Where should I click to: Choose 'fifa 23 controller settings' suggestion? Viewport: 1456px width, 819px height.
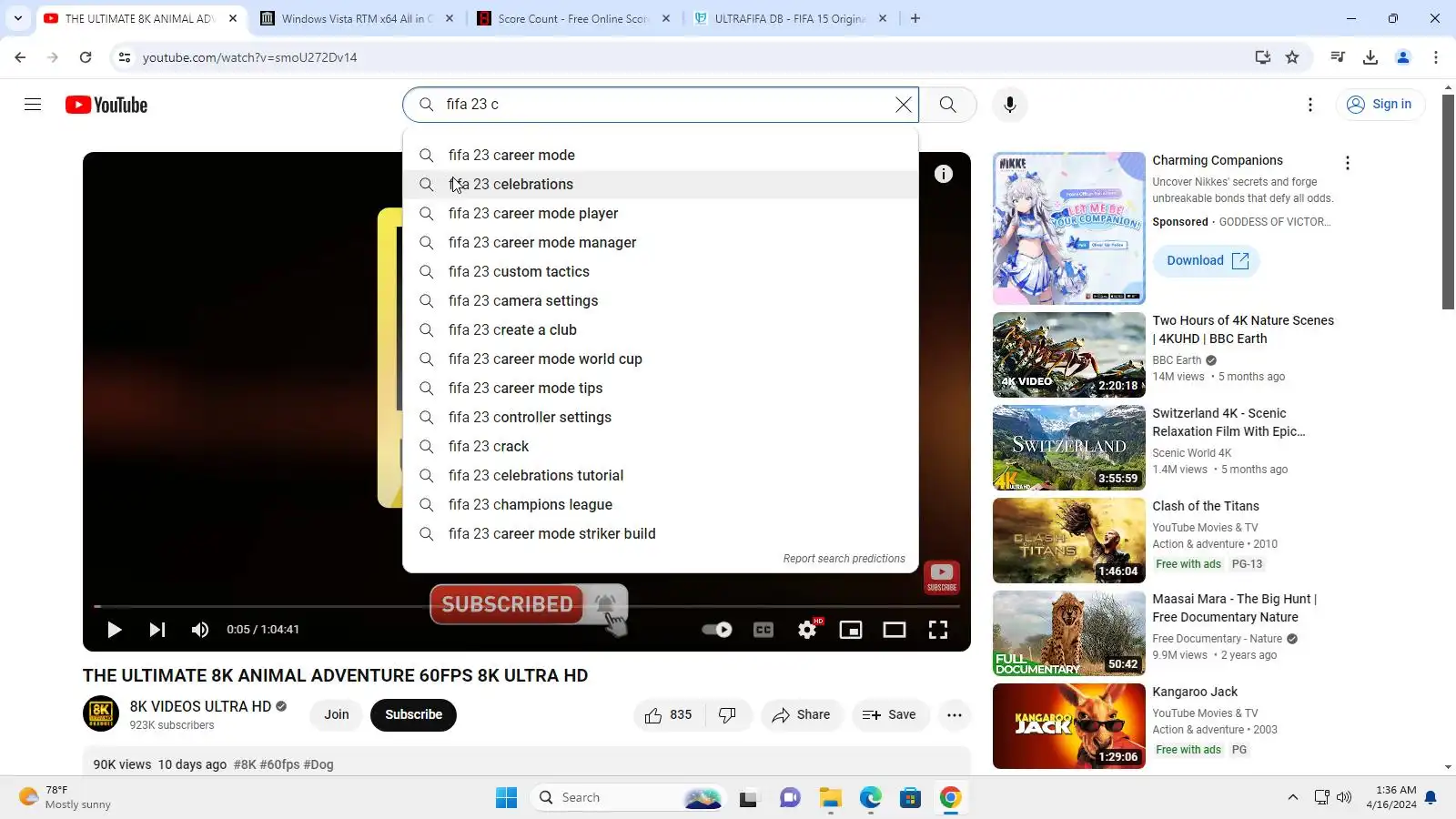pyautogui.click(x=661, y=418)
